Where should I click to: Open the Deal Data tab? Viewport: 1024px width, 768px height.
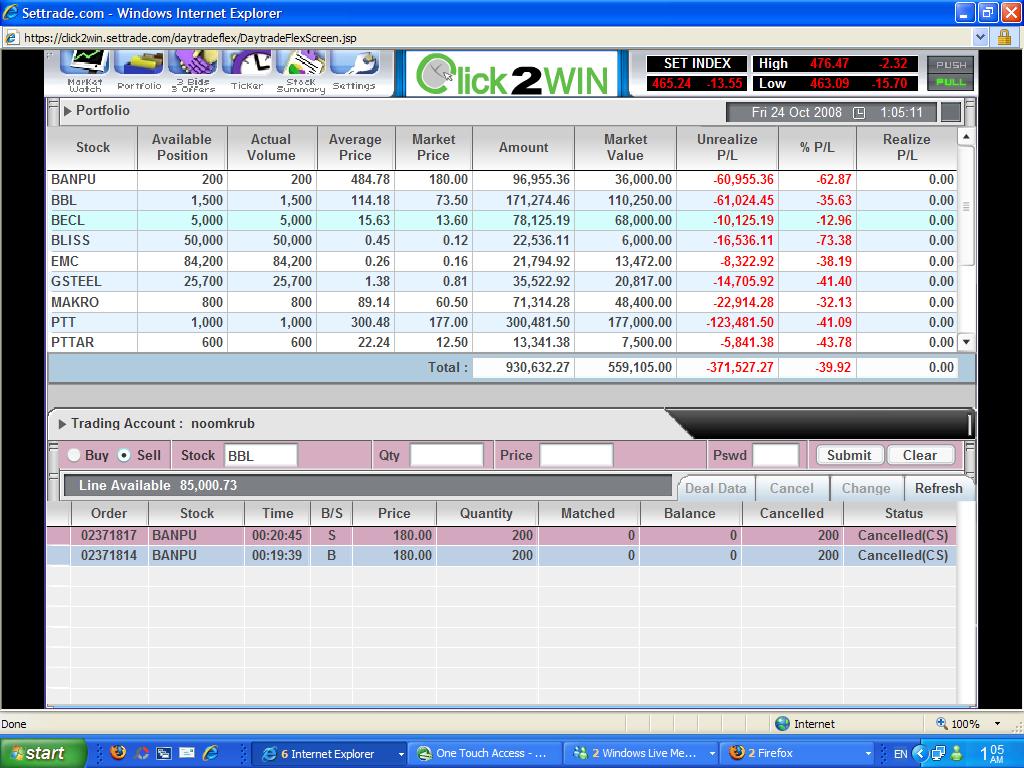[x=715, y=488]
